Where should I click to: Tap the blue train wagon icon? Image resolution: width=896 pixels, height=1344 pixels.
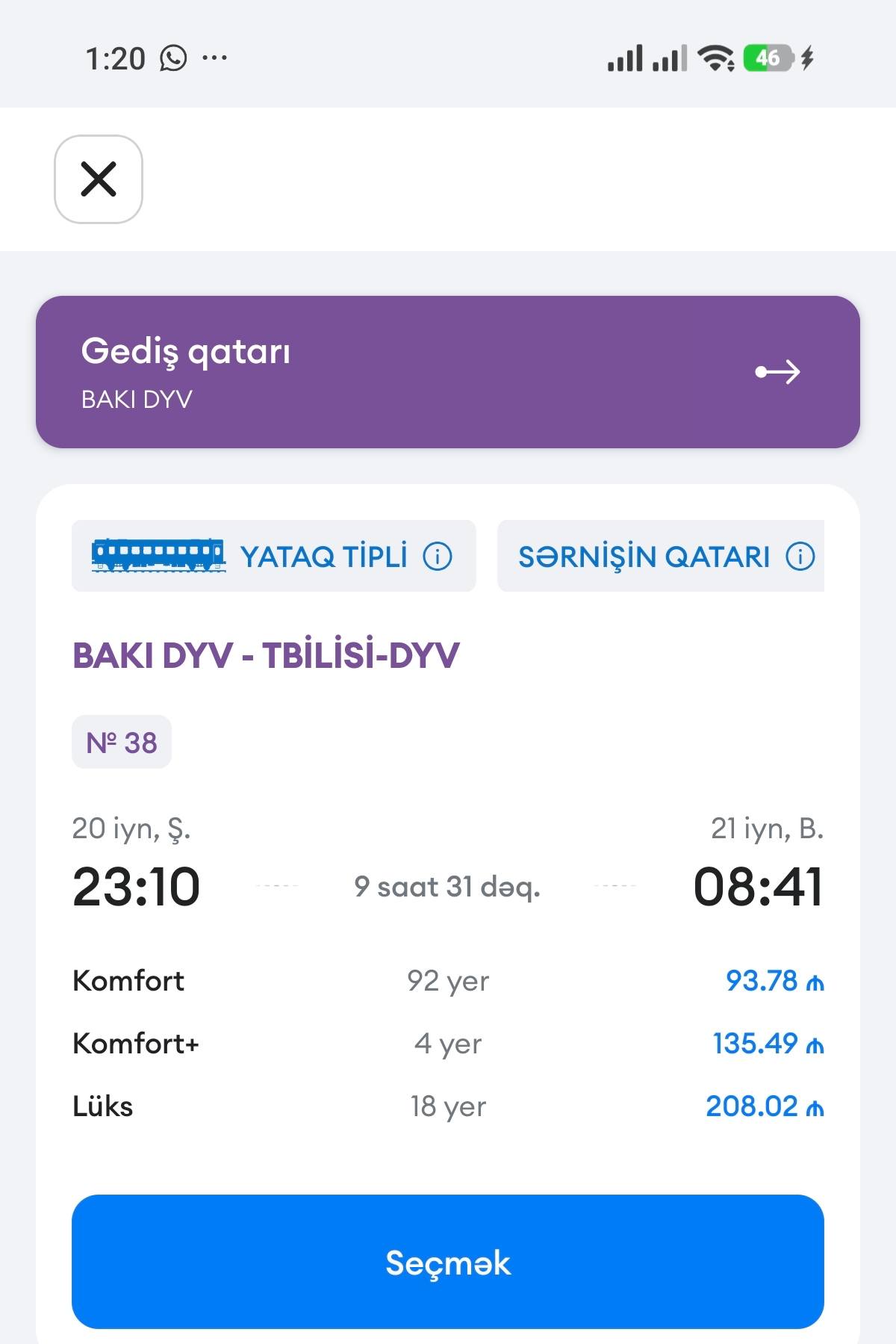click(x=158, y=555)
